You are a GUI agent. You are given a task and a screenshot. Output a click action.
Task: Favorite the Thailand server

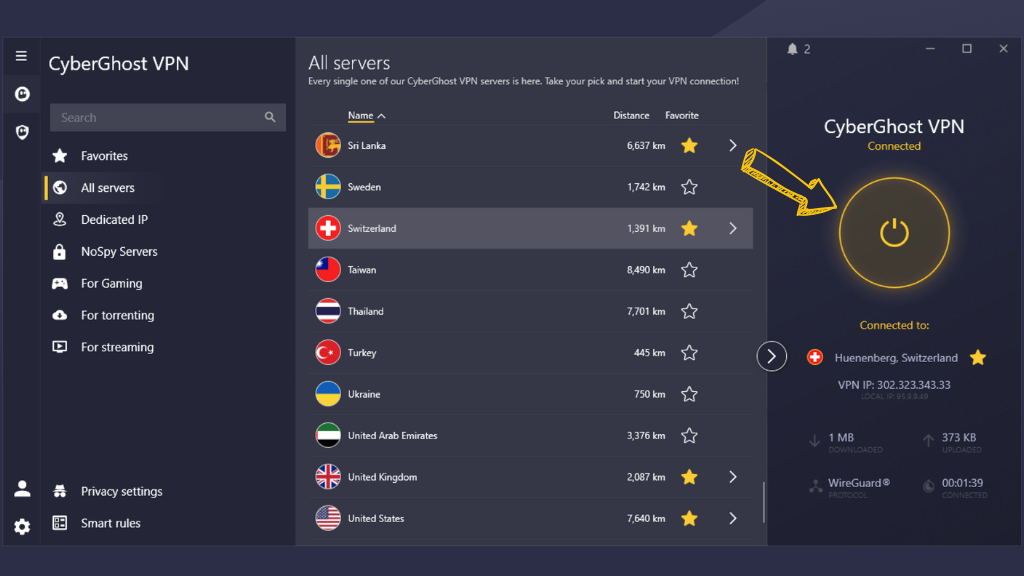(689, 311)
